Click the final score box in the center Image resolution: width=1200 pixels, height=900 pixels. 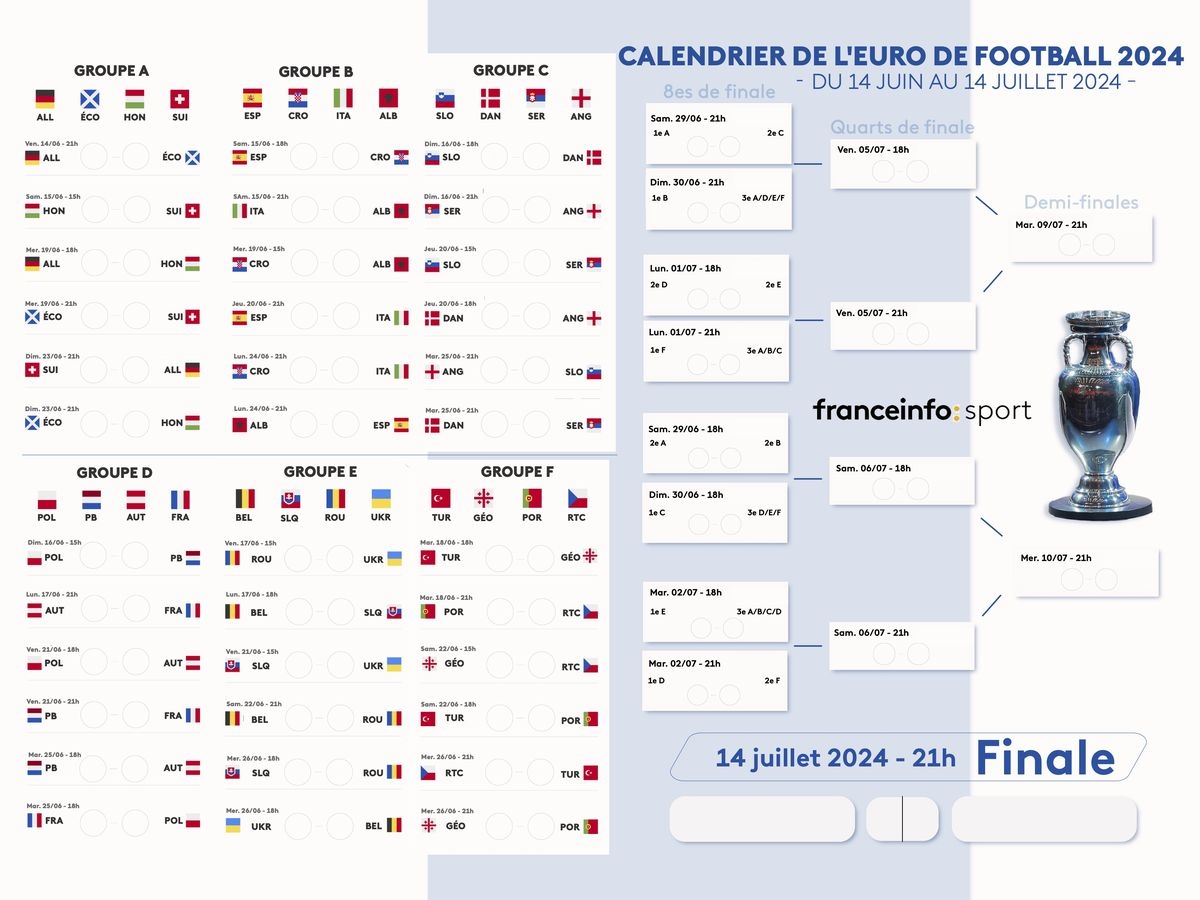[902, 819]
